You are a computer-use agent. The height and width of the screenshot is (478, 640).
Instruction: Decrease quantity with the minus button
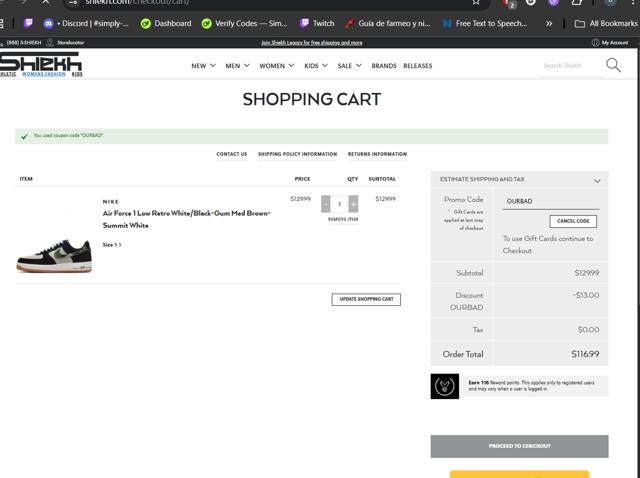[x=326, y=204]
